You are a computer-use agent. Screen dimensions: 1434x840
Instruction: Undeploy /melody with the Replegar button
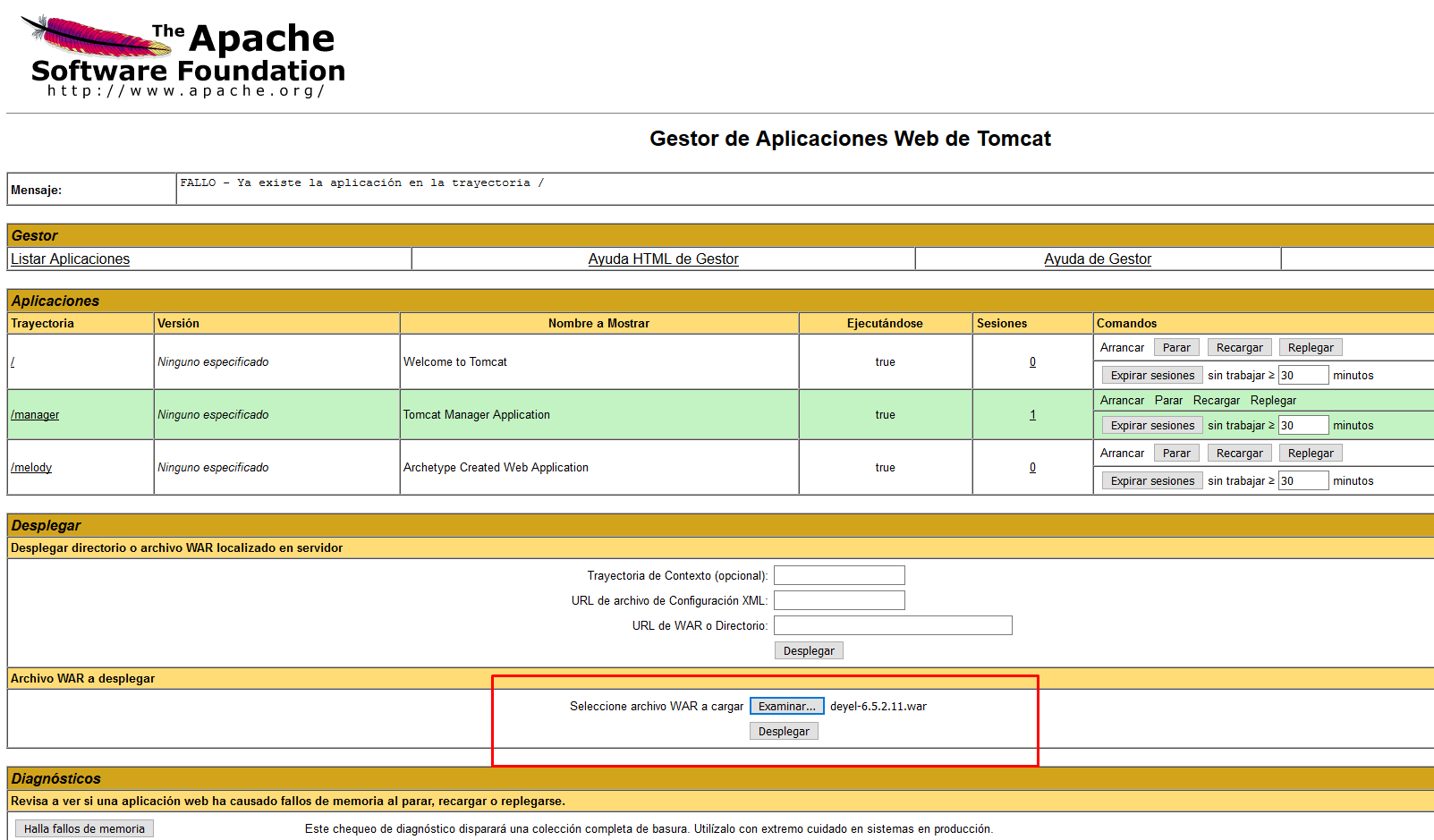(1310, 454)
